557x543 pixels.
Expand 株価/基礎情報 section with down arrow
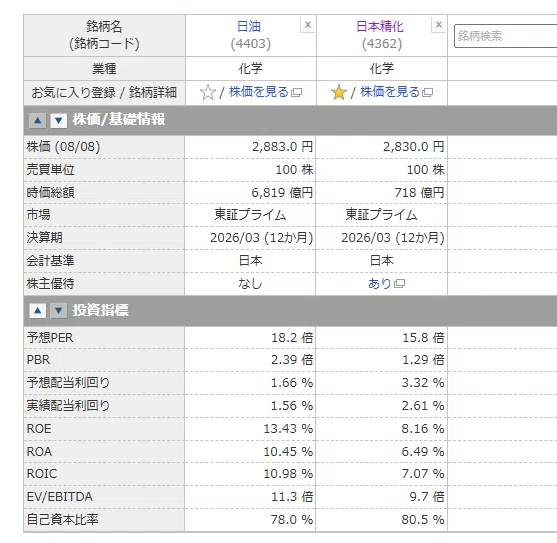point(59,120)
